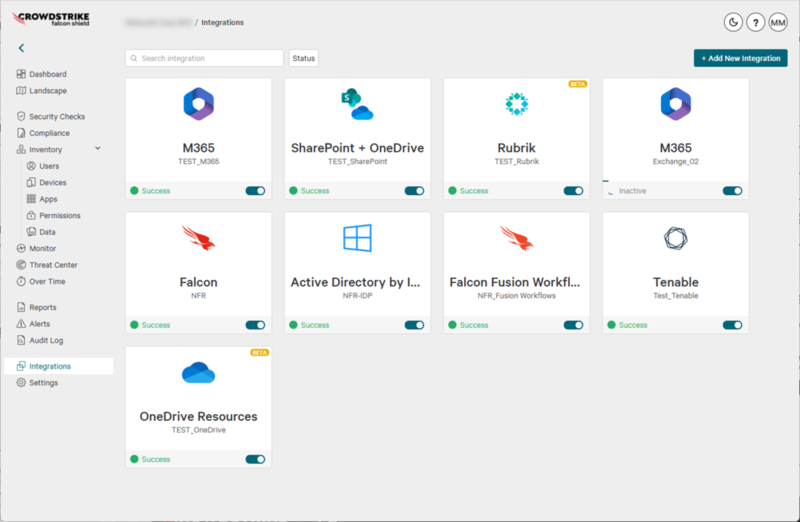Open the Falcon NFR card title
This screenshot has height=522, width=800.
[x=198, y=282]
